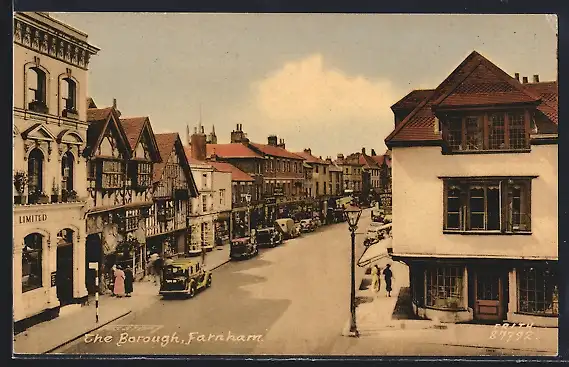Click the striped beacon pole on the pavement

(95, 292)
